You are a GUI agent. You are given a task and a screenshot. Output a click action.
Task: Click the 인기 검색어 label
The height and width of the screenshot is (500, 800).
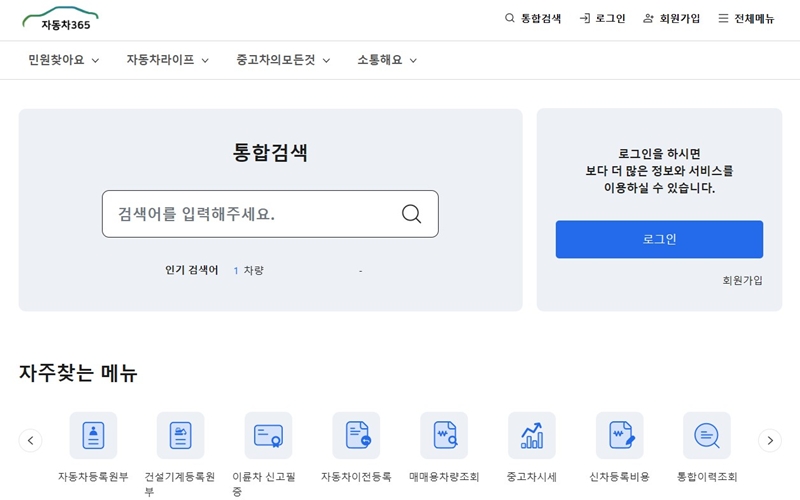click(x=191, y=270)
